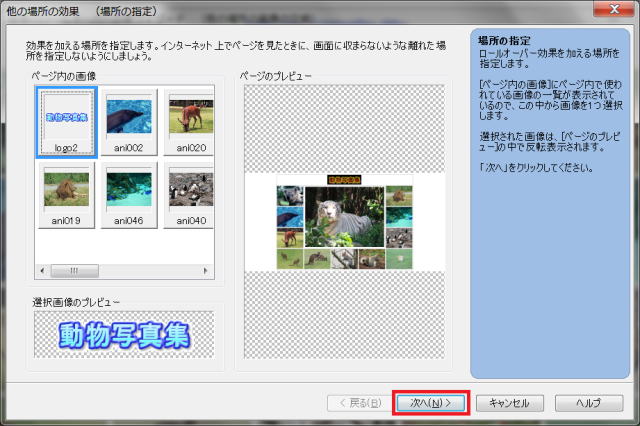Click the image list scrollbar left arrow

pyautogui.click(x=42, y=271)
